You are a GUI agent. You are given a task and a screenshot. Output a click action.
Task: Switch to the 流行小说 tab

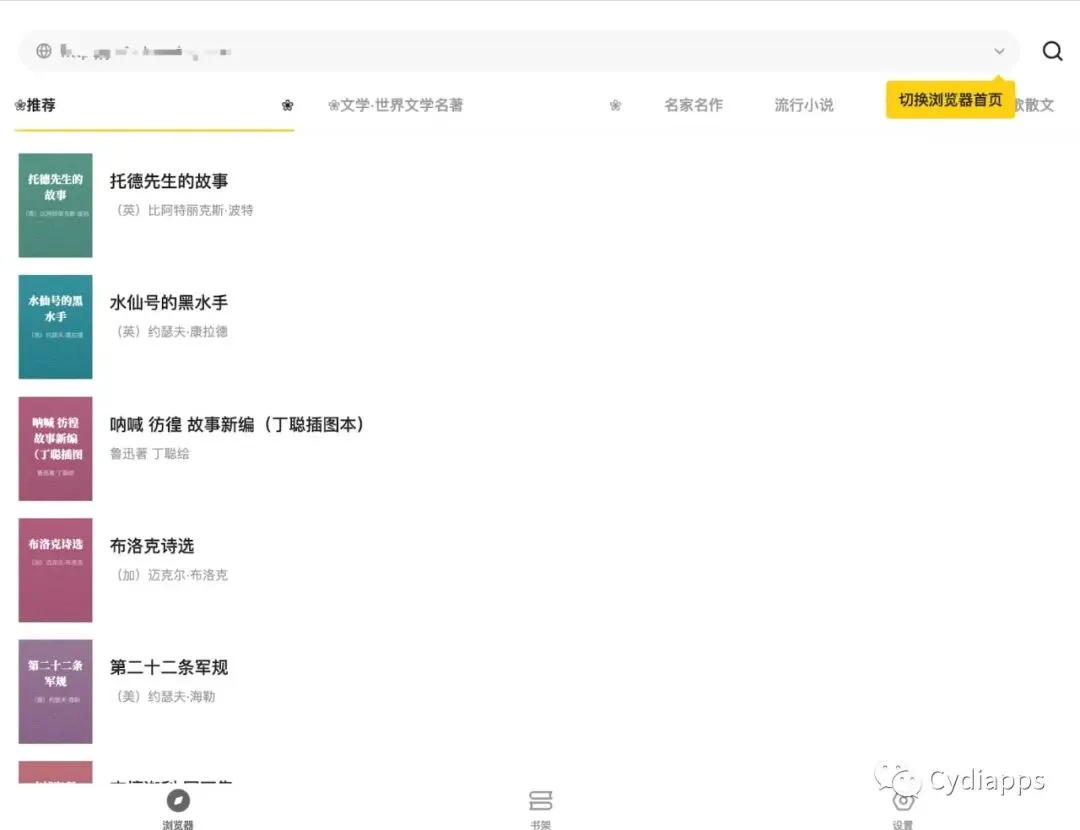804,105
